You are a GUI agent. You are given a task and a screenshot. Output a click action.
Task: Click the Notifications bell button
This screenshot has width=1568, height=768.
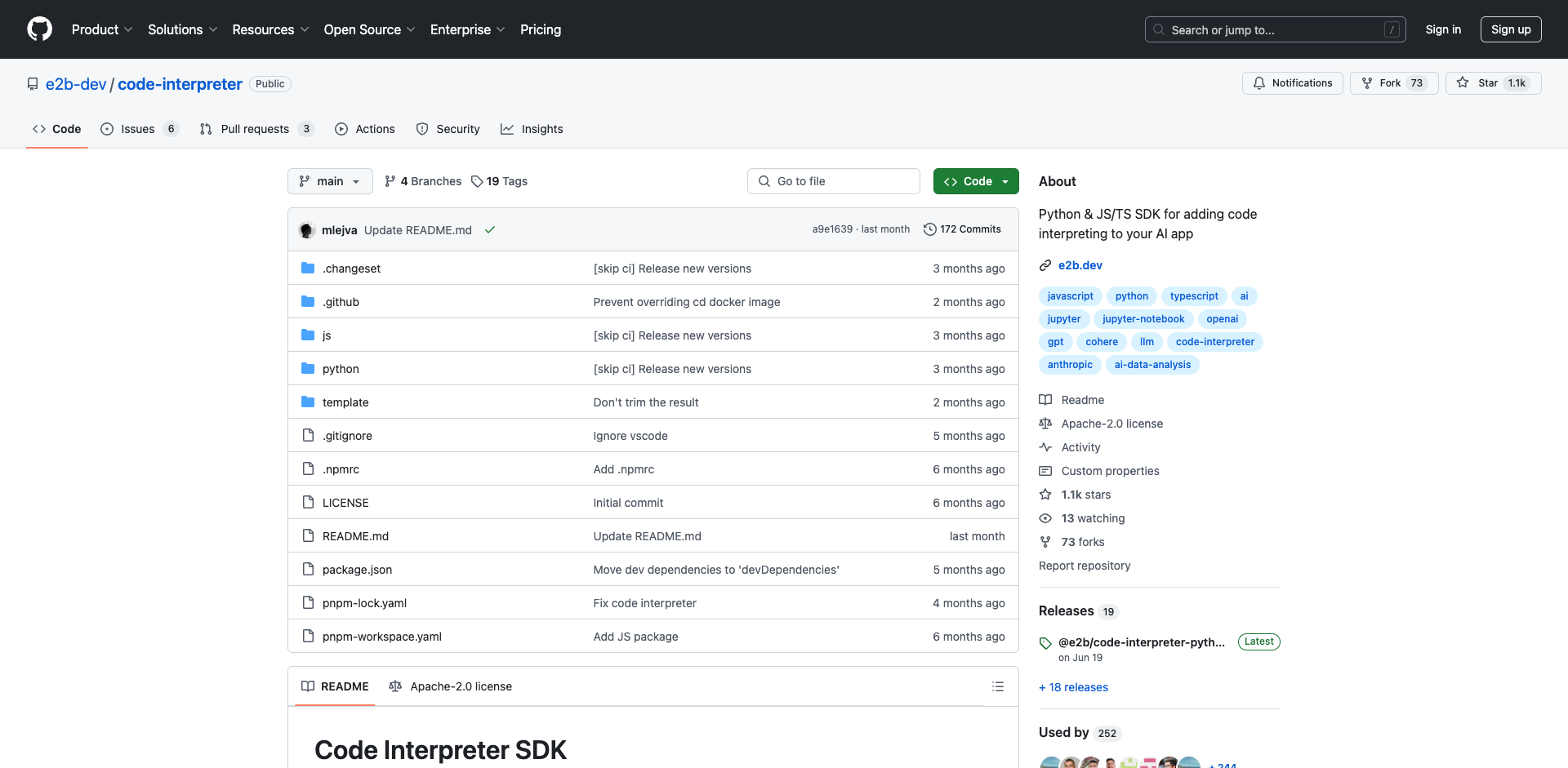(1292, 82)
